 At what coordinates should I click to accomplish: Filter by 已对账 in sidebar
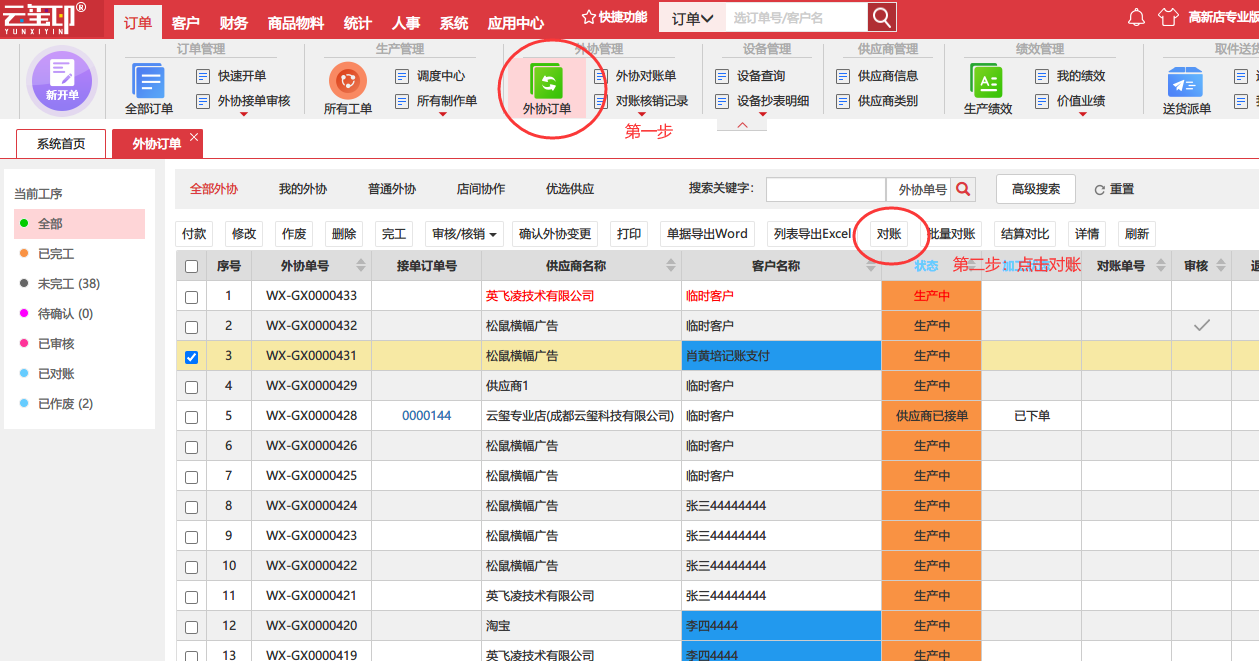point(56,374)
